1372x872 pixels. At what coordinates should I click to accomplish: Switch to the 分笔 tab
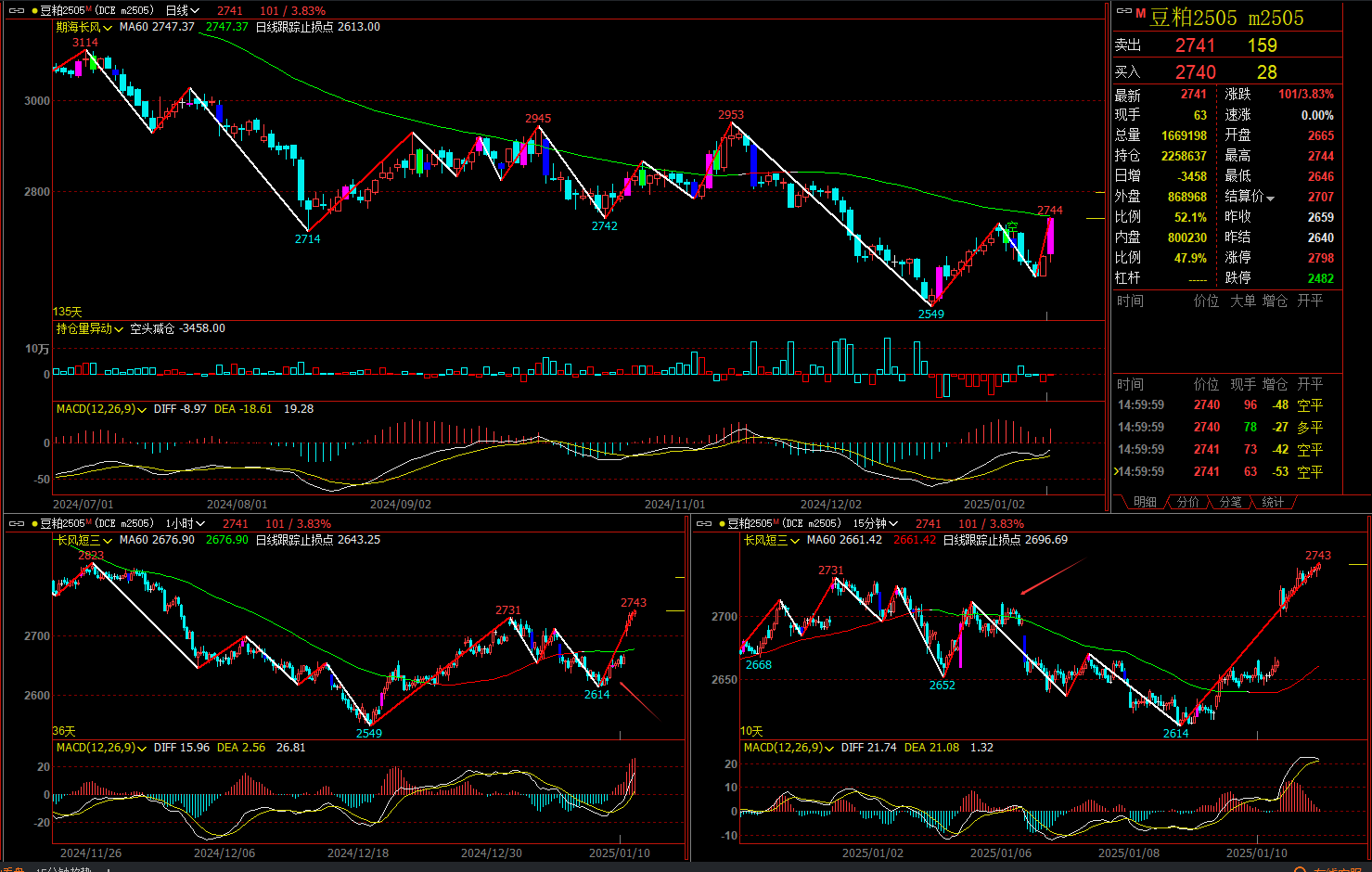1230,502
